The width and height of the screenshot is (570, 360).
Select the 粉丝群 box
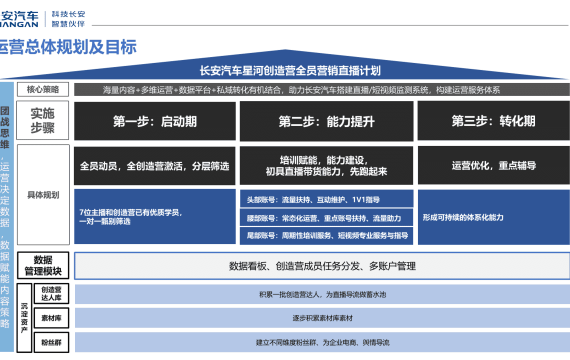click(51, 342)
